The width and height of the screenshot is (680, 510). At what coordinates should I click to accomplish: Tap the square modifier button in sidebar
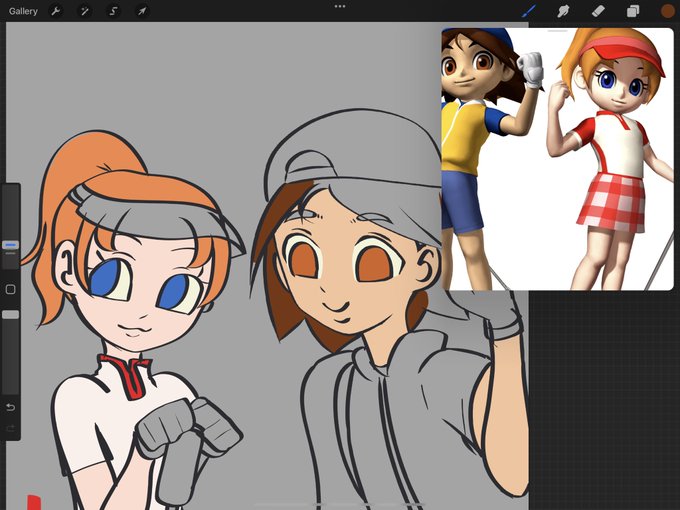(10, 289)
